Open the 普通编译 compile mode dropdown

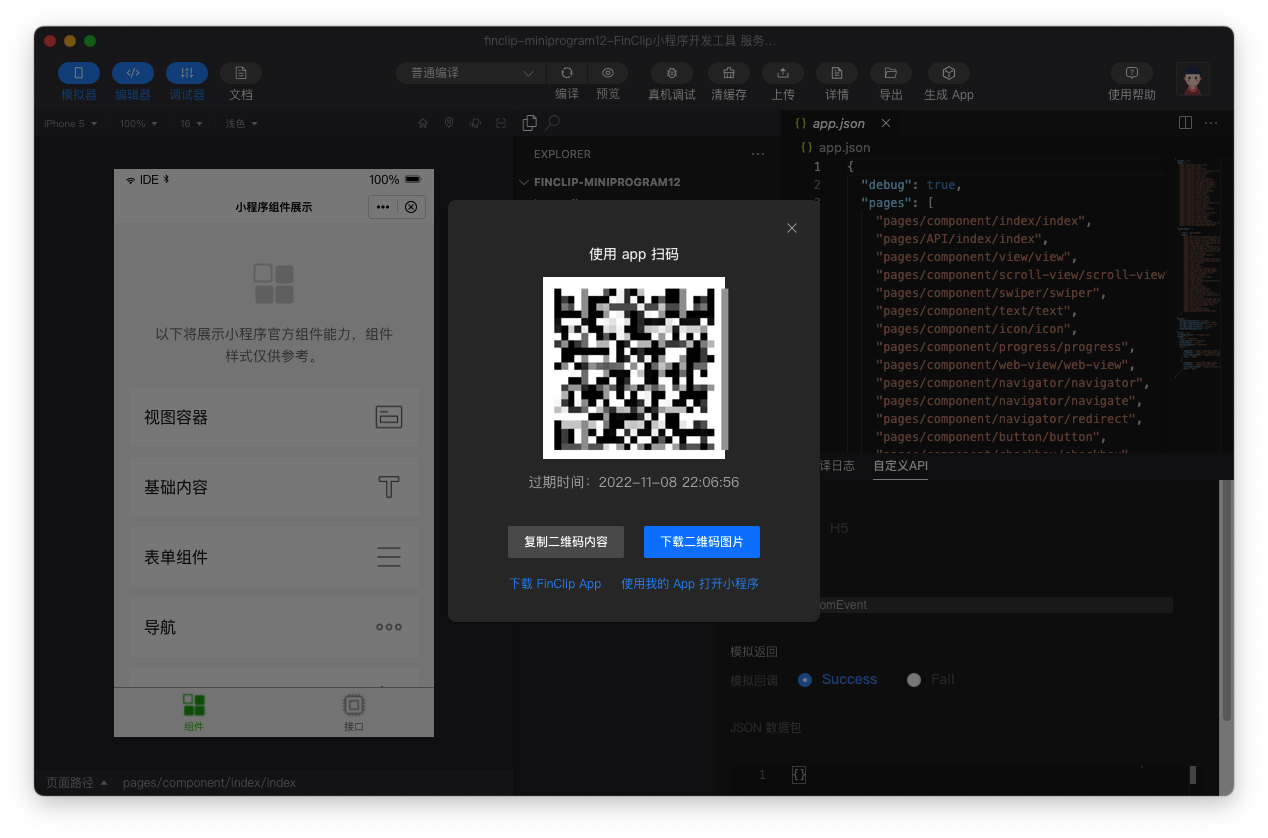(x=471, y=73)
